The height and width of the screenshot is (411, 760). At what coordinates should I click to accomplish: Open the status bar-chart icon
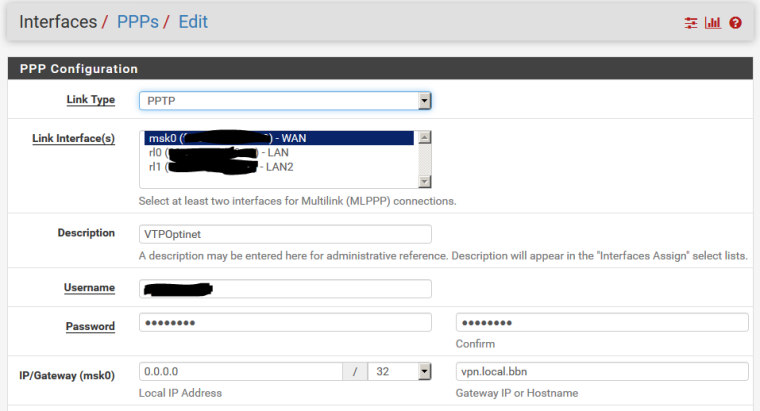pyautogui.click(x=712, y=23)
